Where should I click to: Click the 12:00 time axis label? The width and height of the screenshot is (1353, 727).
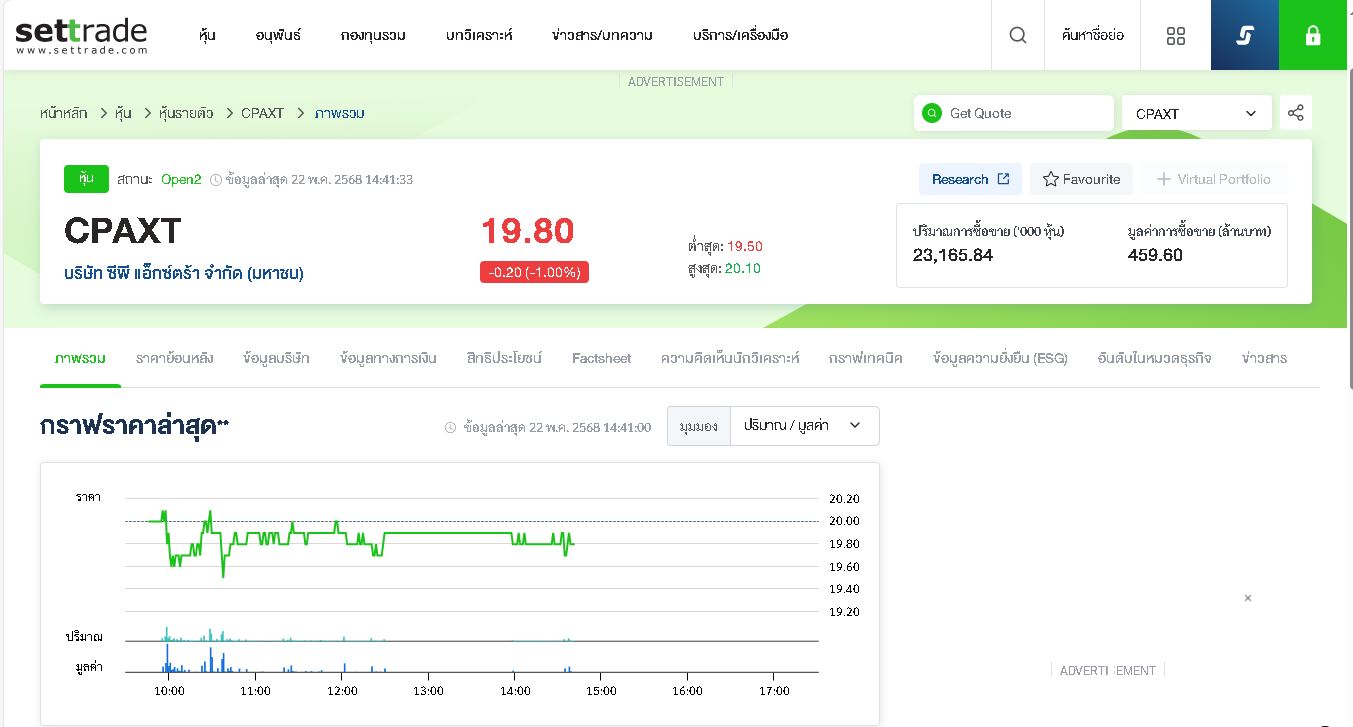(342, 691)
